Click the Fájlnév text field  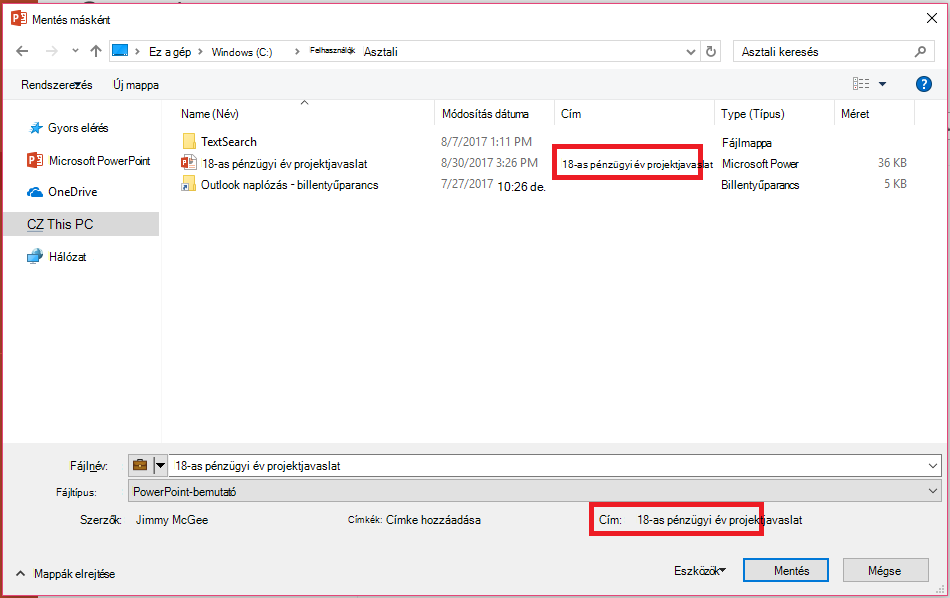(x=545, y=466)
